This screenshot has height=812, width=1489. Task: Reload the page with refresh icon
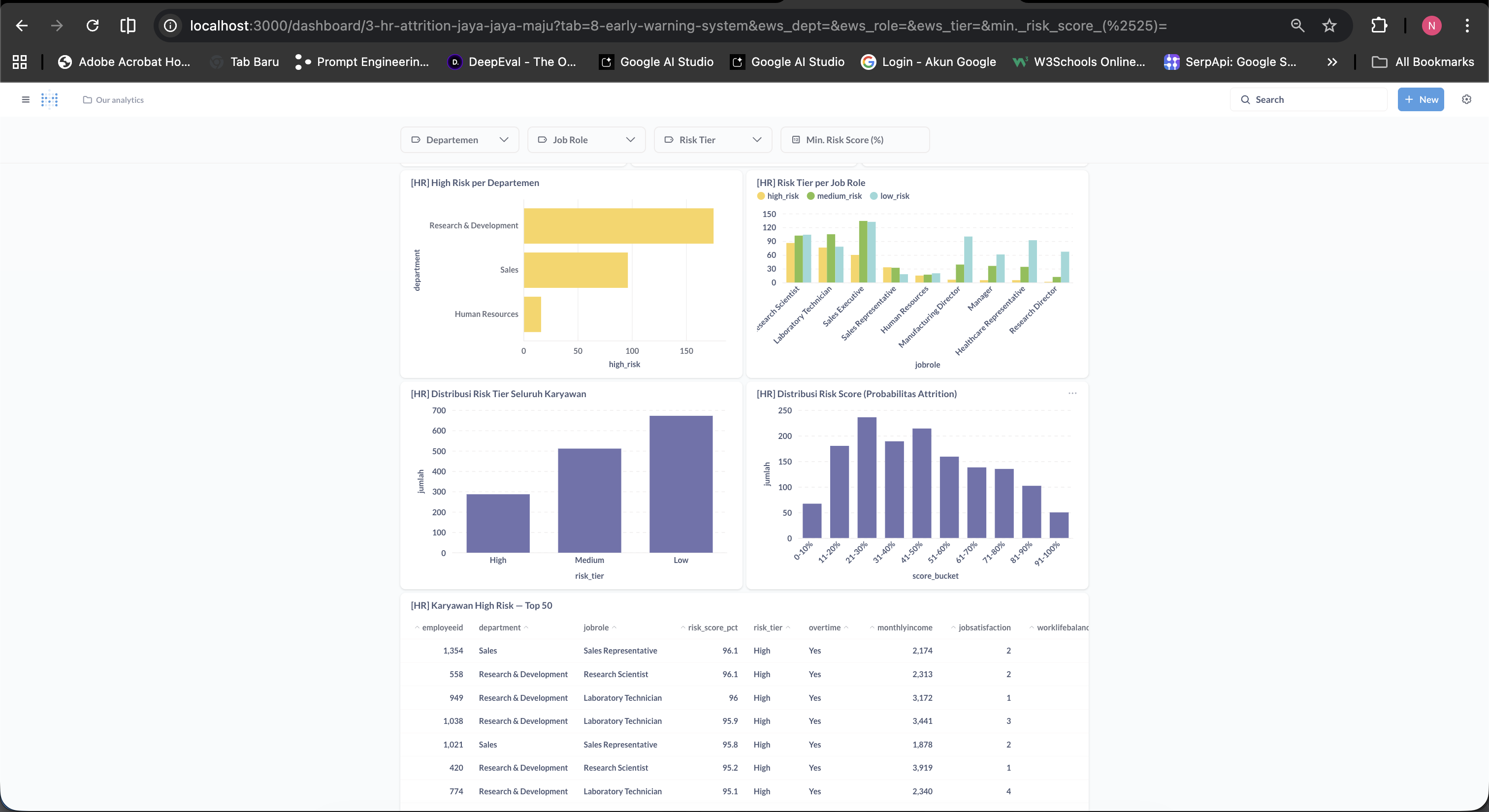93,26
